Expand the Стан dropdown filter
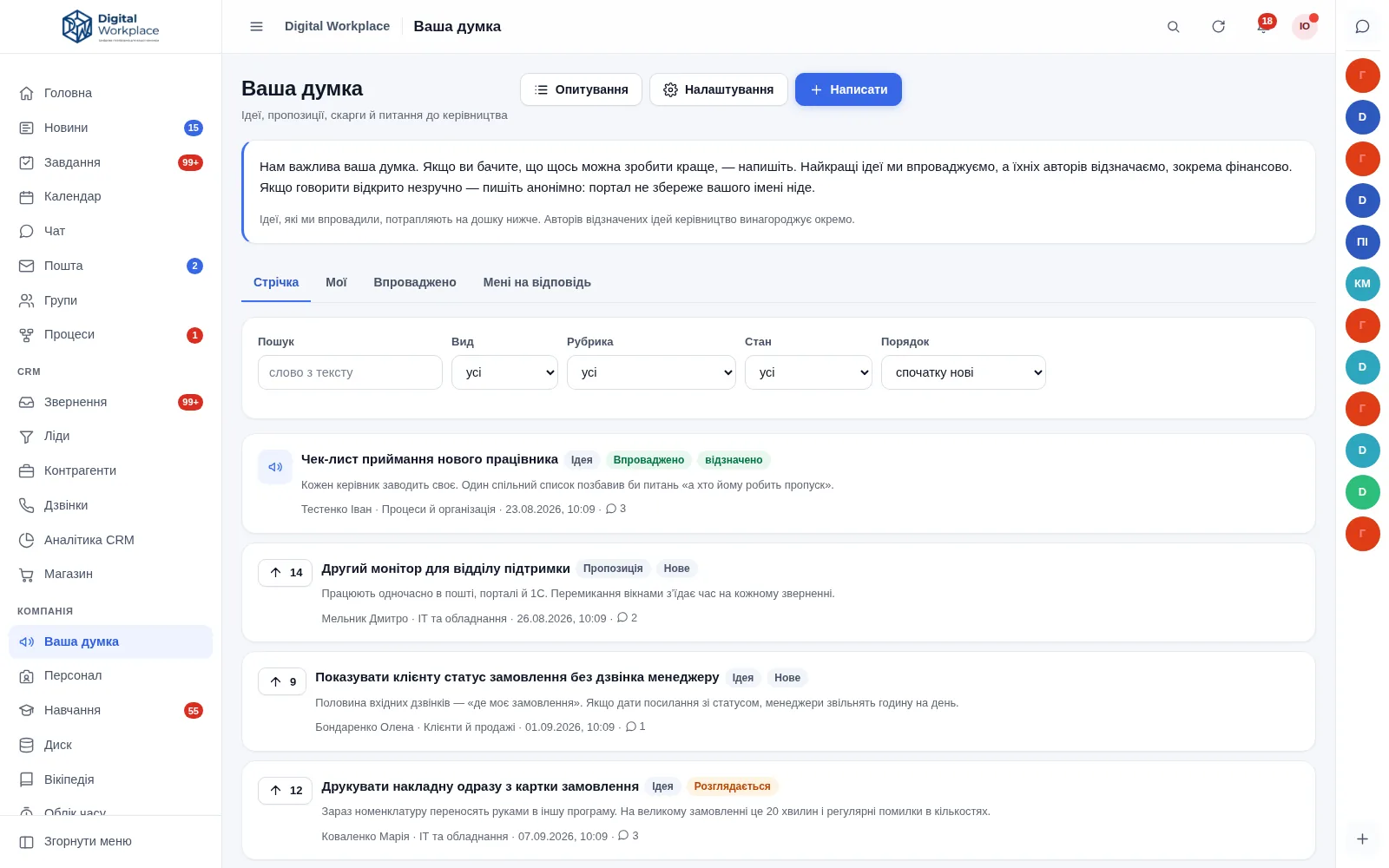The width and height of the screenshot is (1389, 868). click(808, 372)
